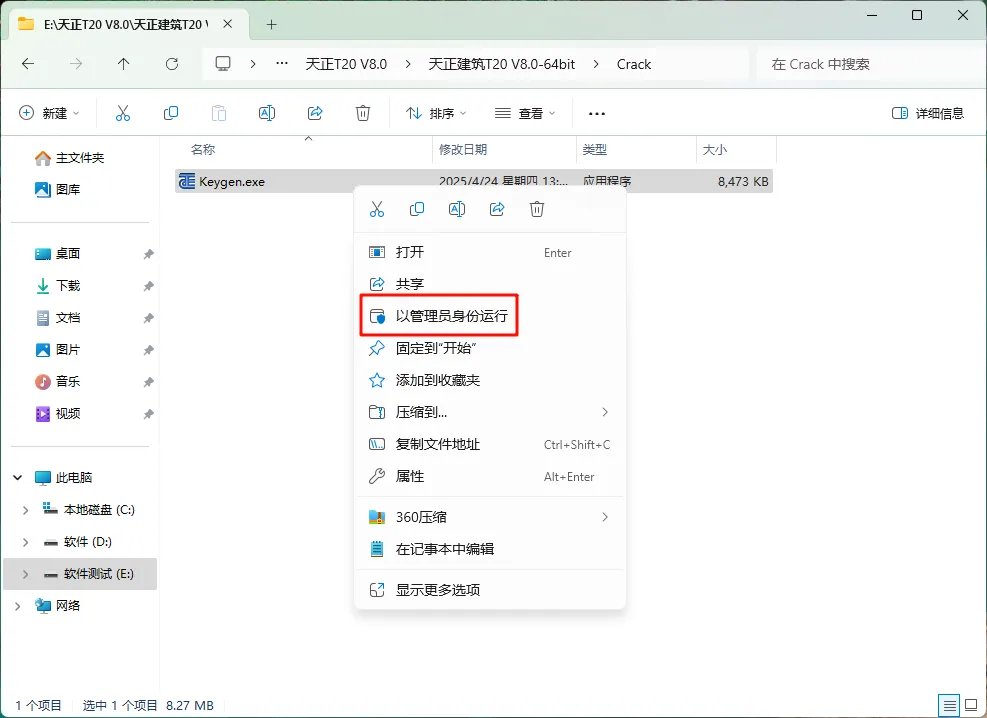The image size is (987, 718).
Task: Click the context menu Rename icon
Action: [x=457, y=209]
